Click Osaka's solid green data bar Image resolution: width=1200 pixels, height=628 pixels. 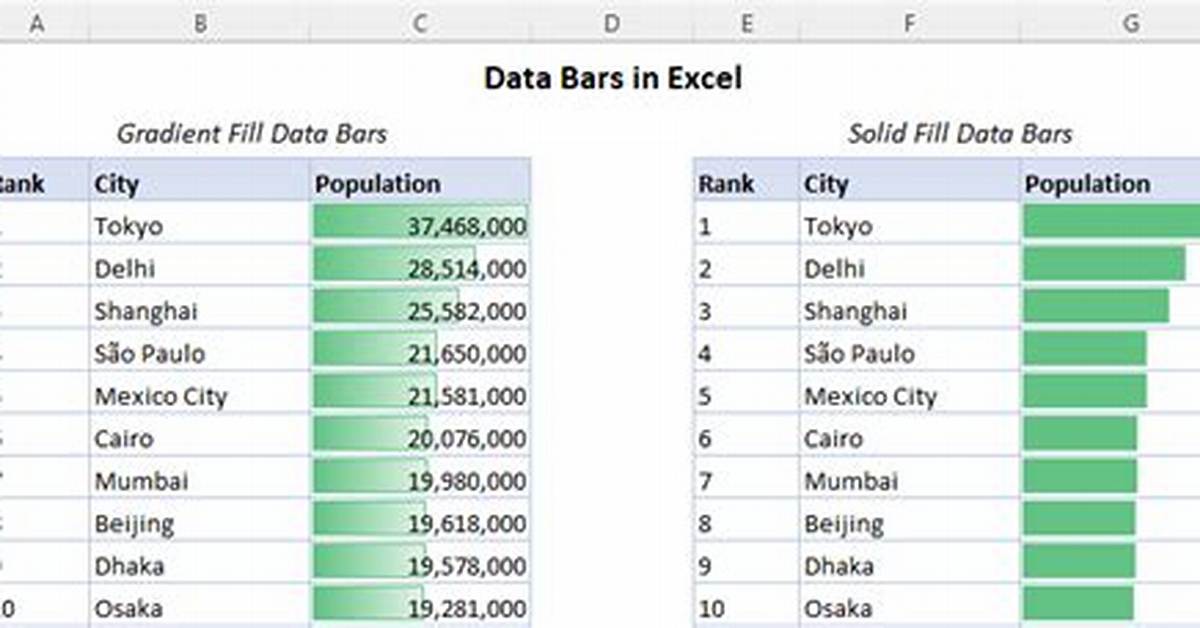[1079, 603]
